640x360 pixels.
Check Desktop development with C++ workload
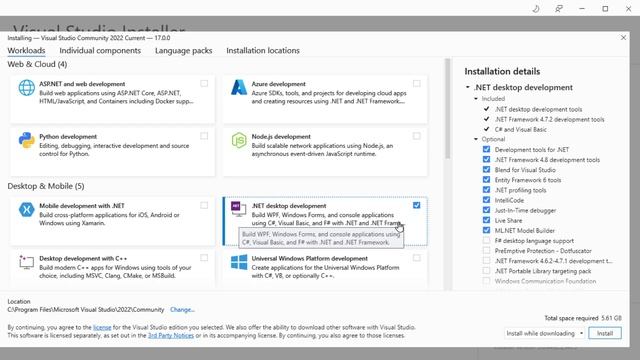tap(204, 258)
